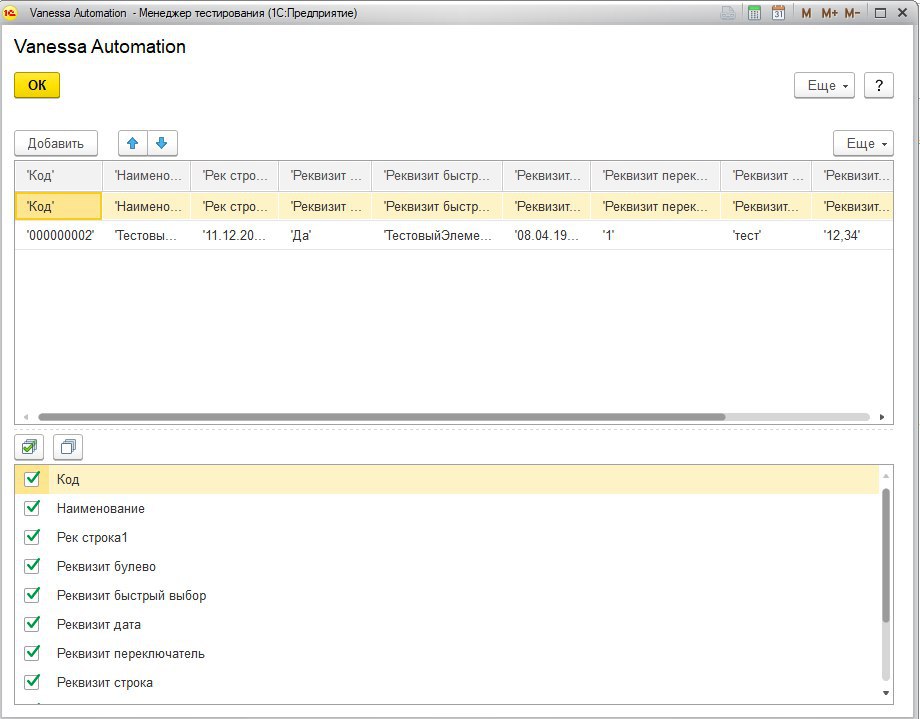Click the M memory button in title bar
This screenshot has height=719, width=920.
coord(806,13)
